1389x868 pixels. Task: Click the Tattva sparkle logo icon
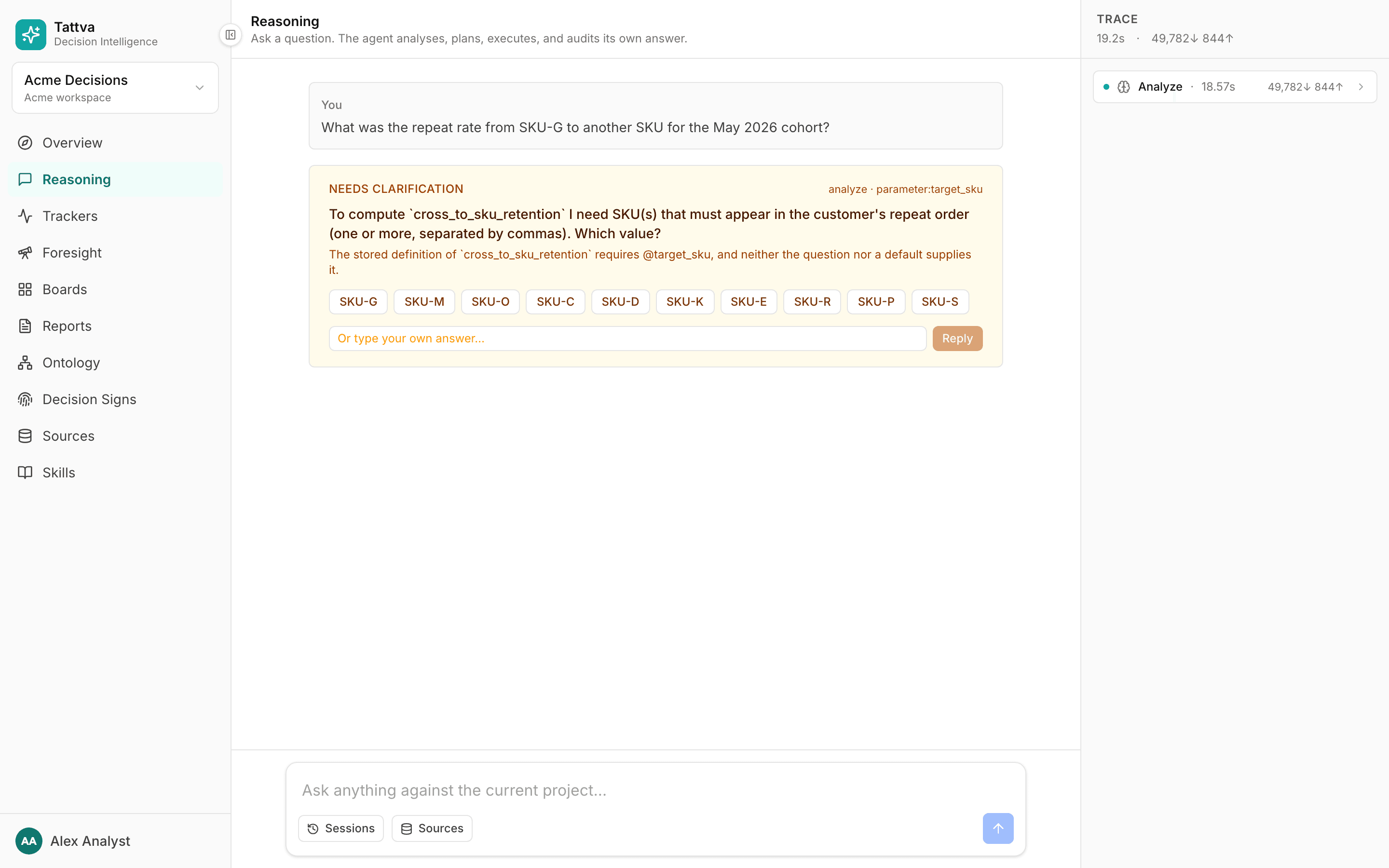click(x=31, y=34)
